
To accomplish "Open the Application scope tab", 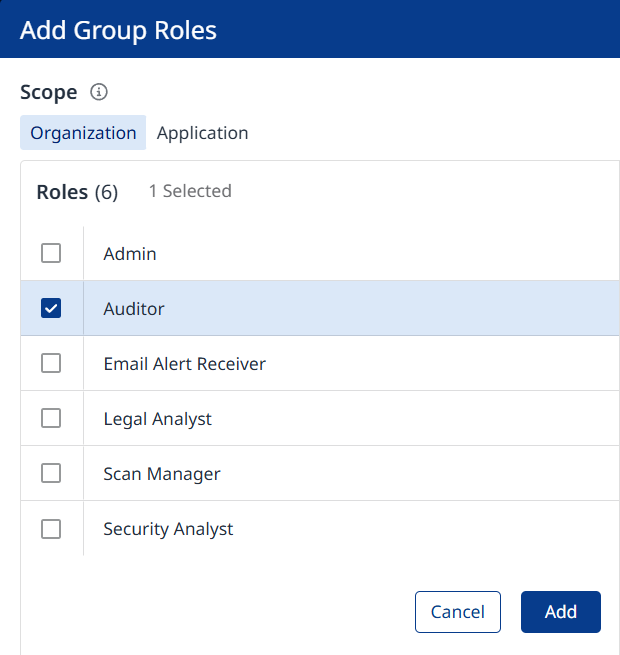I will click(202, 133).
